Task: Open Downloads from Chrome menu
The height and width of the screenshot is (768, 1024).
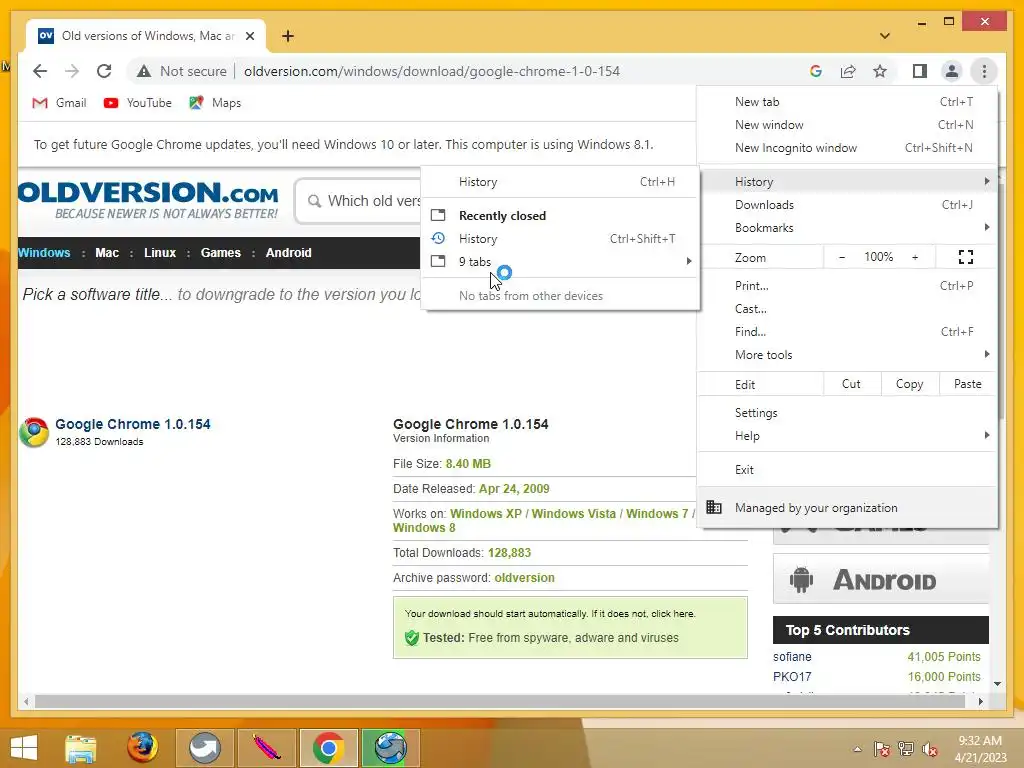Action: point(847,204)
